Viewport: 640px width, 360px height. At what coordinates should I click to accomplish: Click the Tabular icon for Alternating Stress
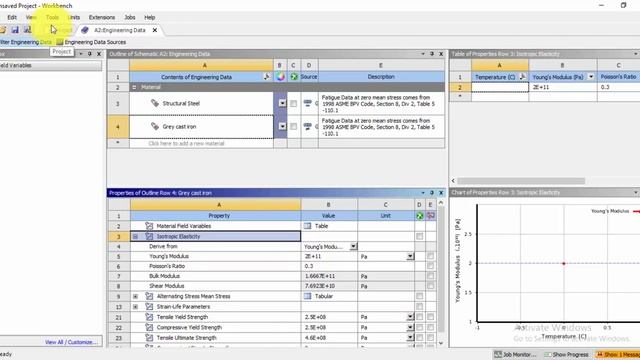pyautogui.click(x=307, y=296)
